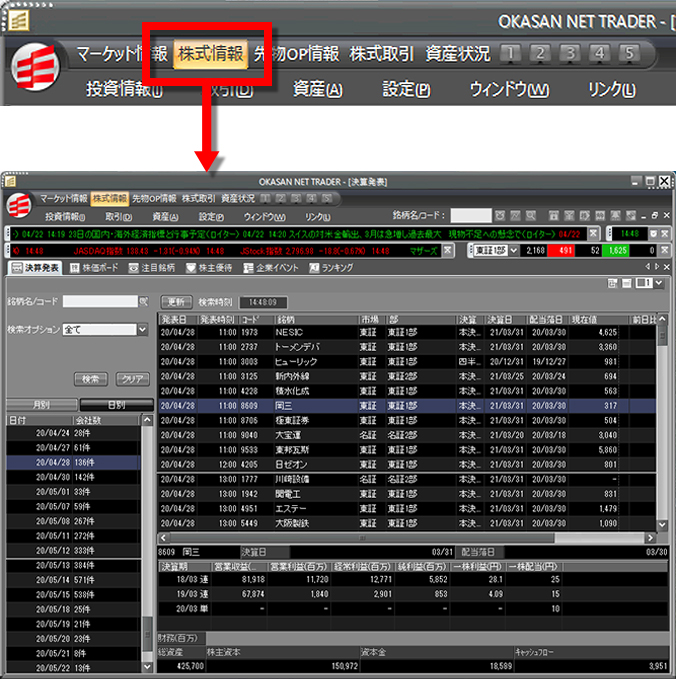Click the マーケット情報 tab in the lower window
Screen dimensions: 676x682
click(x=64, y=199)
